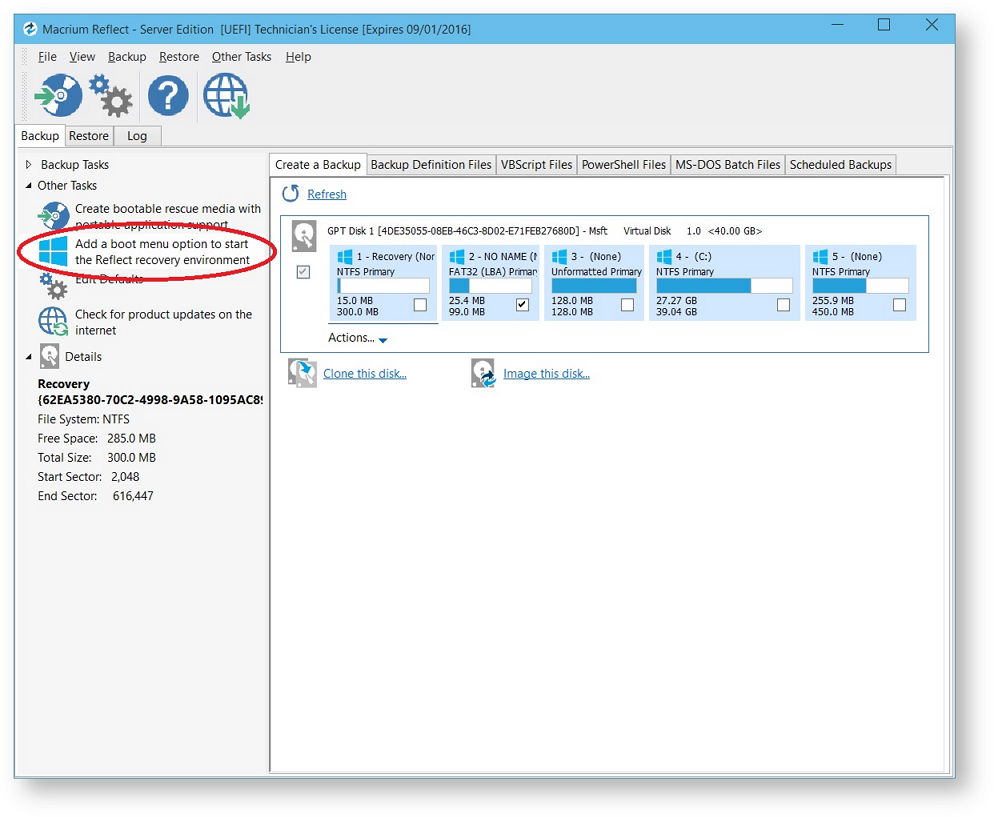Minimize the Macrium Reflect window

point(837,25)
